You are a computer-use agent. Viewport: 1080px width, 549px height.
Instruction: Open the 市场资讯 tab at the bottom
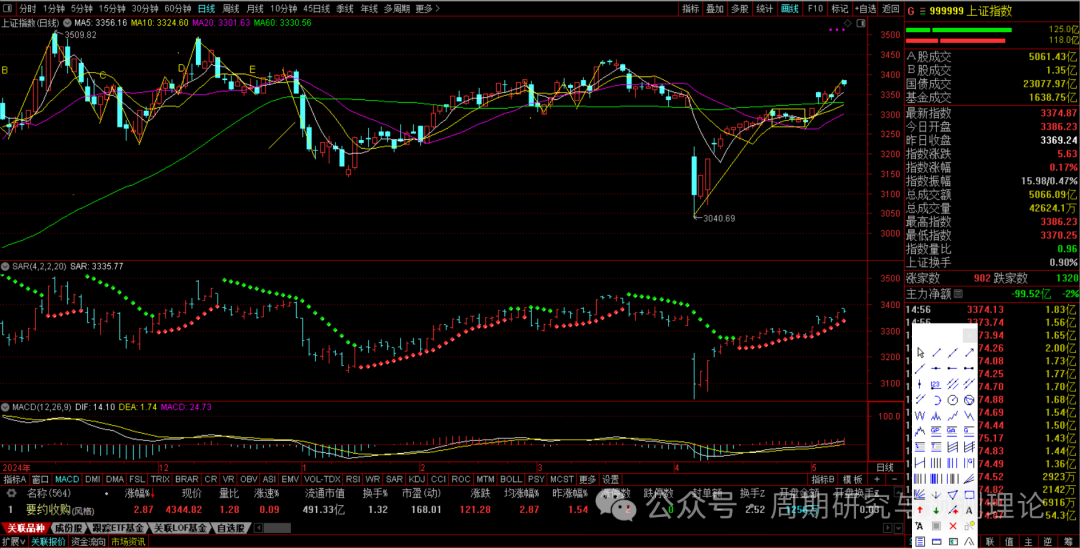point(127,541)
